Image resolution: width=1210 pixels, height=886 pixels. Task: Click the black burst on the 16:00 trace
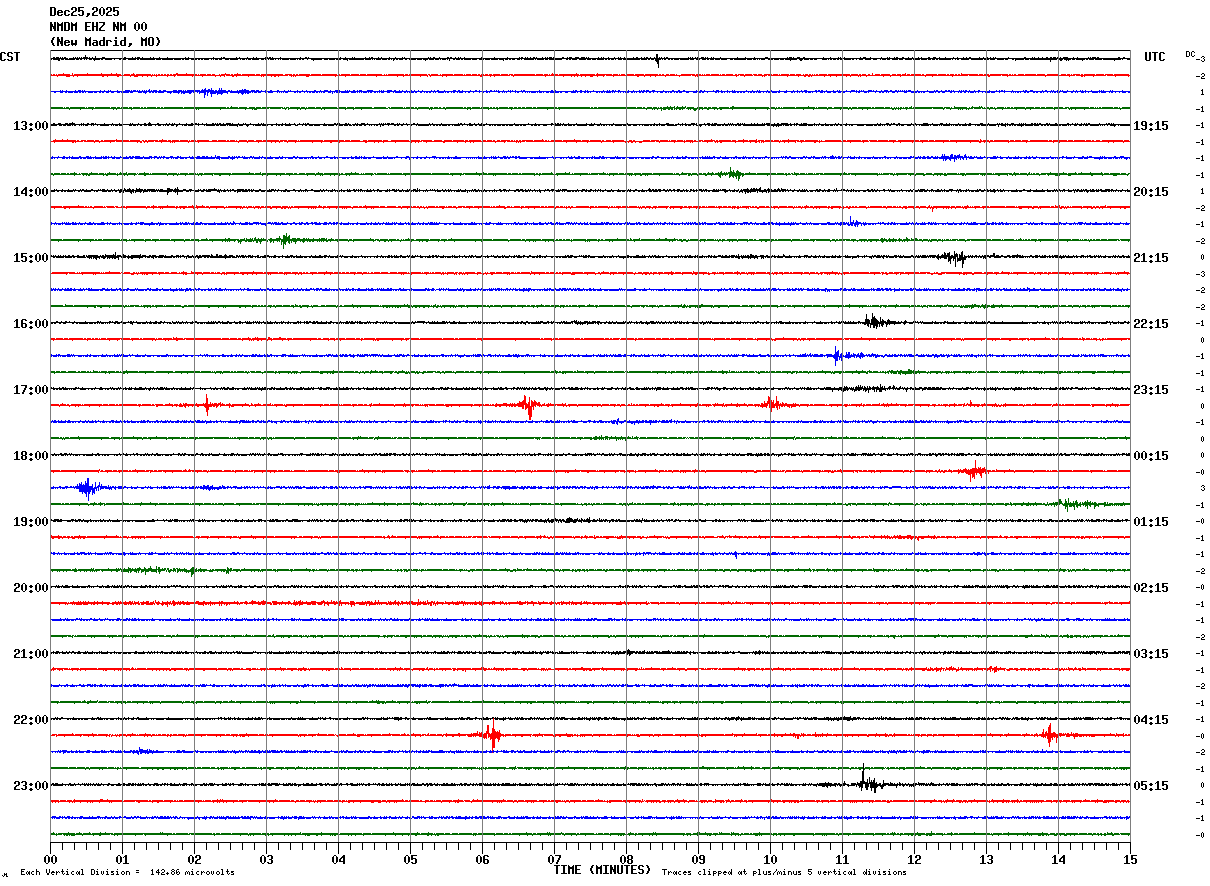(877, 322)
